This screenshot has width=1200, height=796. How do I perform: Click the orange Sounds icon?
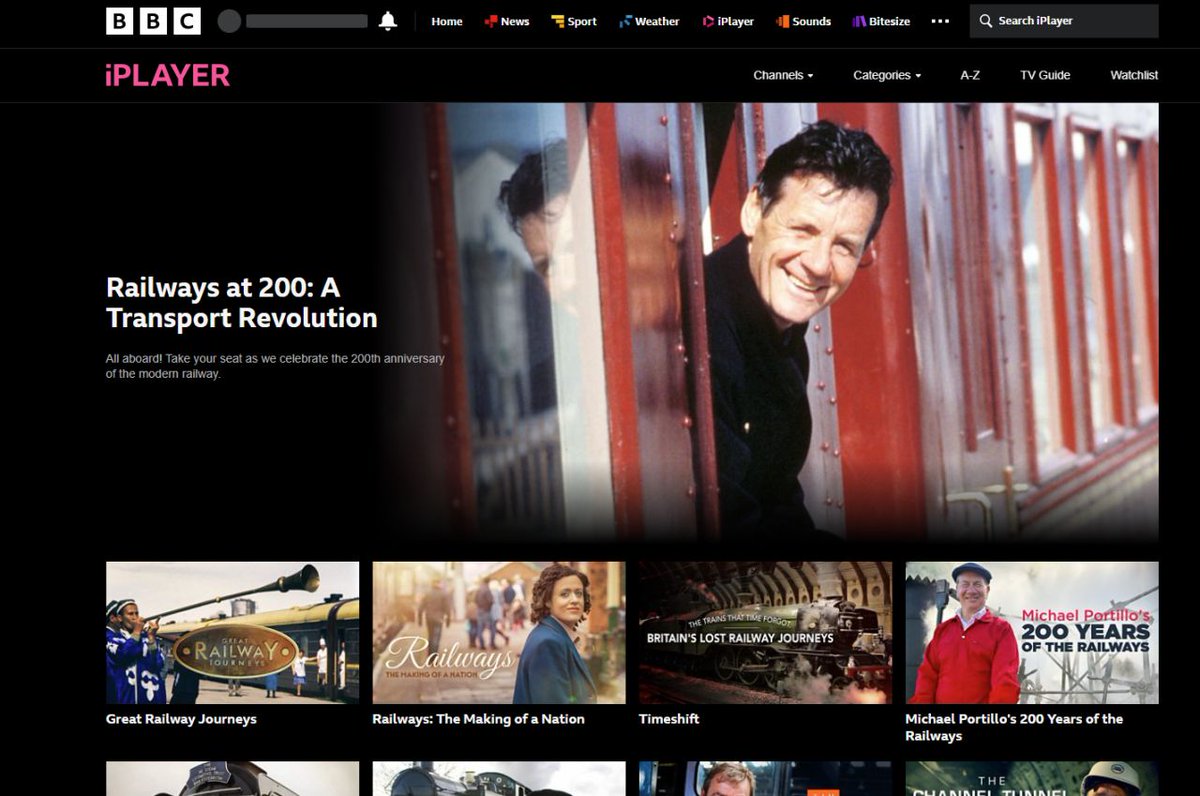point(783,21)
